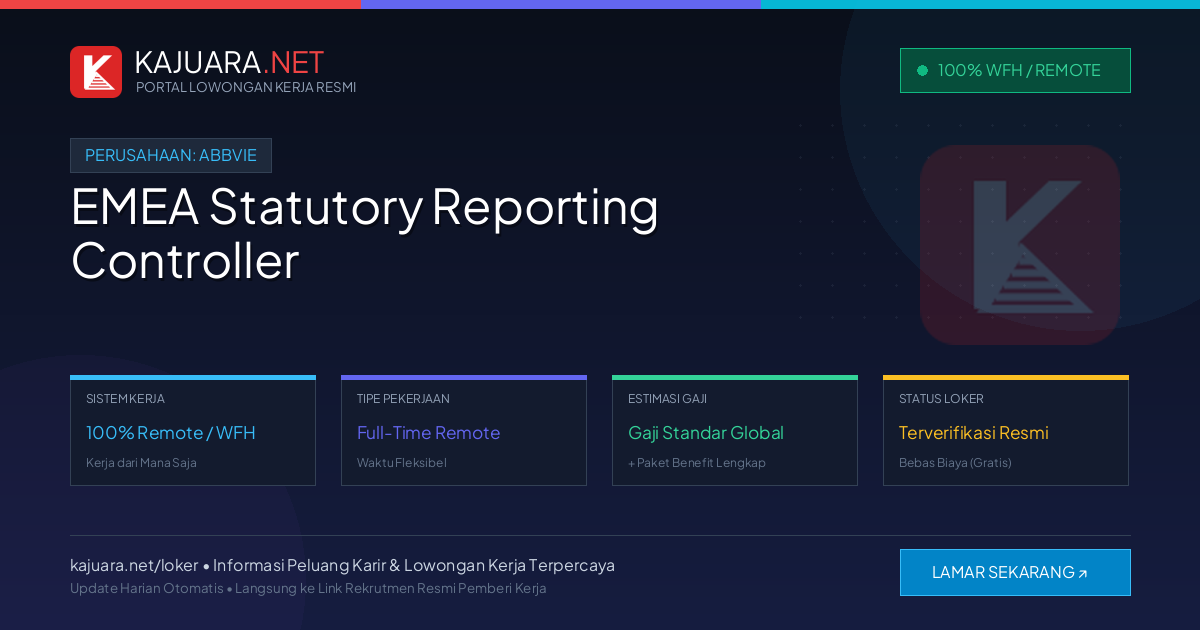Select the Full-Time Remote value
Viewport: 1200px width, 630px height.
pyautogui.click(x=428, y=433)
